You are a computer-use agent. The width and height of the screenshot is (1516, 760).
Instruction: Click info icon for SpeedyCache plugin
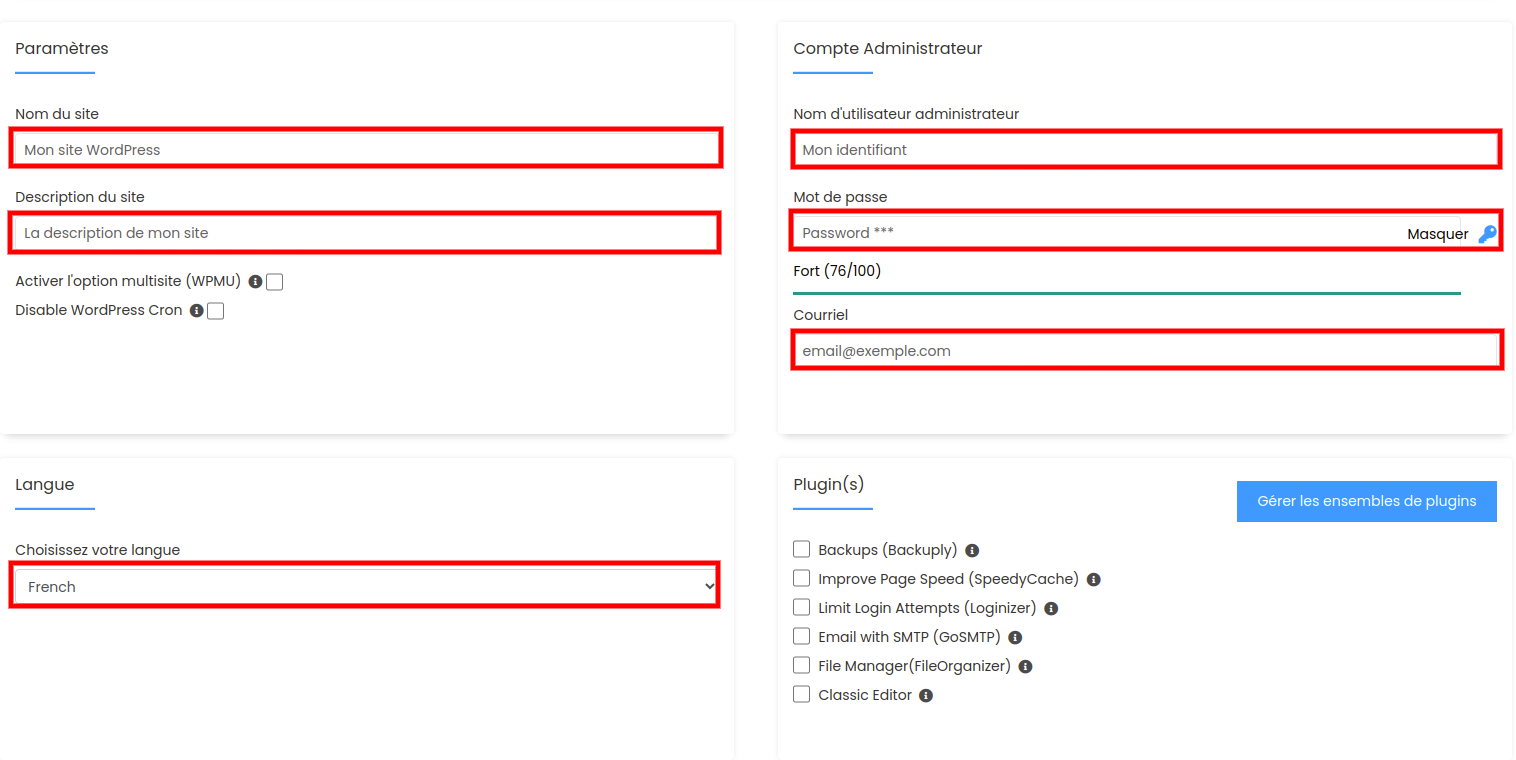pyautogui.click(x=1093, y=580)
